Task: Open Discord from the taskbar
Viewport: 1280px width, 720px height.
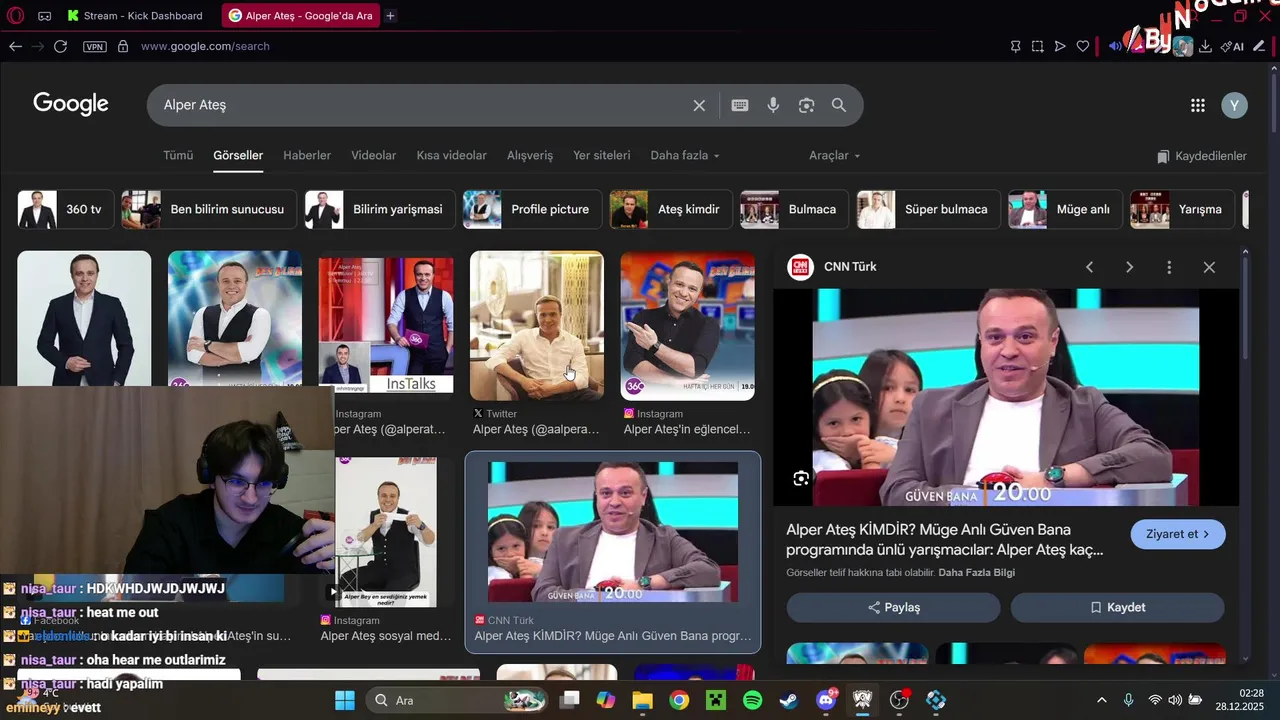Action: (x=826, y=700)
